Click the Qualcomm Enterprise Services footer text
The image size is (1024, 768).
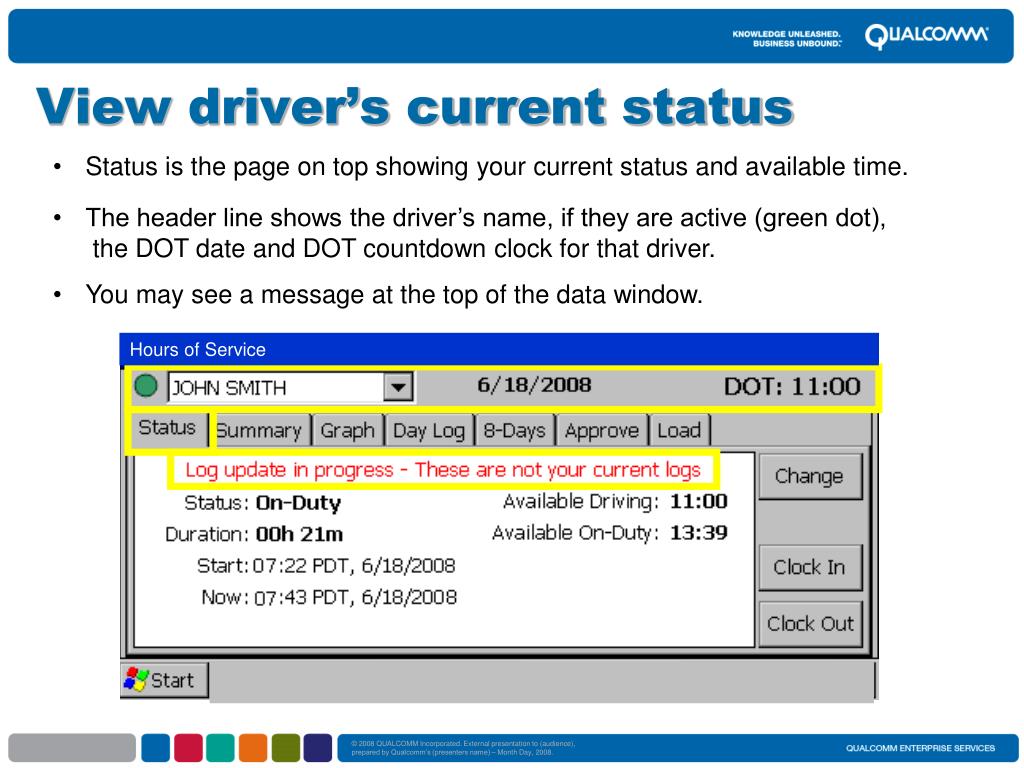click(920, 748)
